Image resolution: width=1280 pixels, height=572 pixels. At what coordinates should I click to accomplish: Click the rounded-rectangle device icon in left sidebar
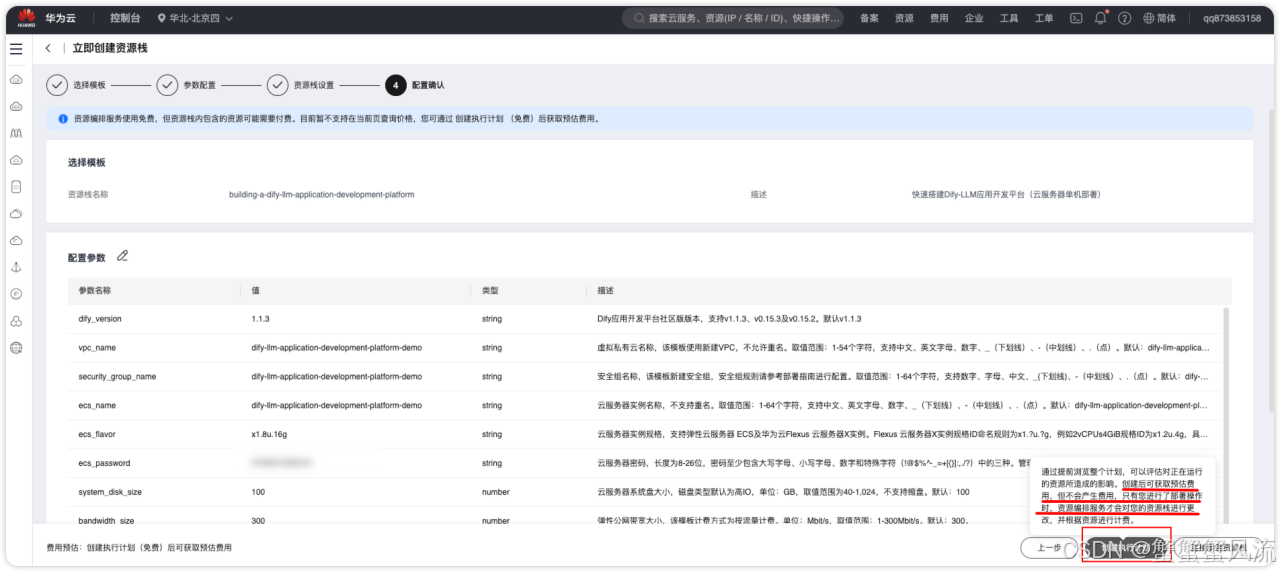[x=16, y=186]
